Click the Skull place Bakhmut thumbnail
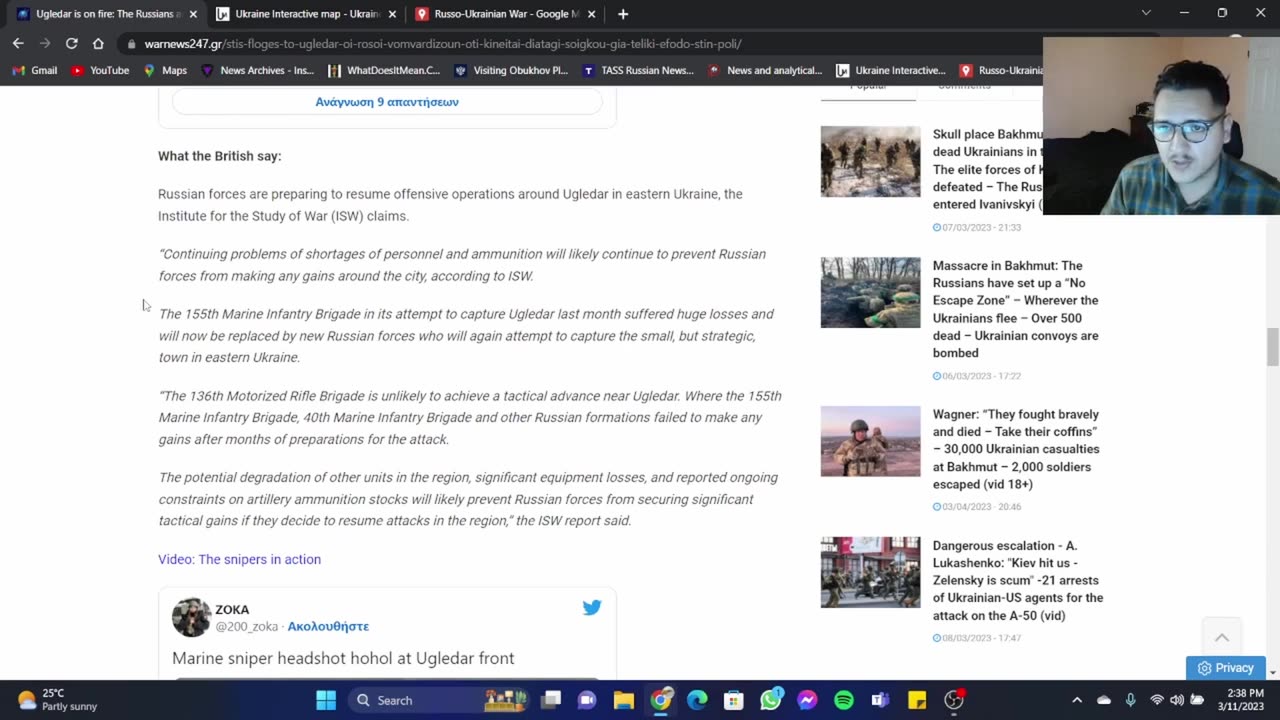The image size is (1280, 720). click(870, 161)
